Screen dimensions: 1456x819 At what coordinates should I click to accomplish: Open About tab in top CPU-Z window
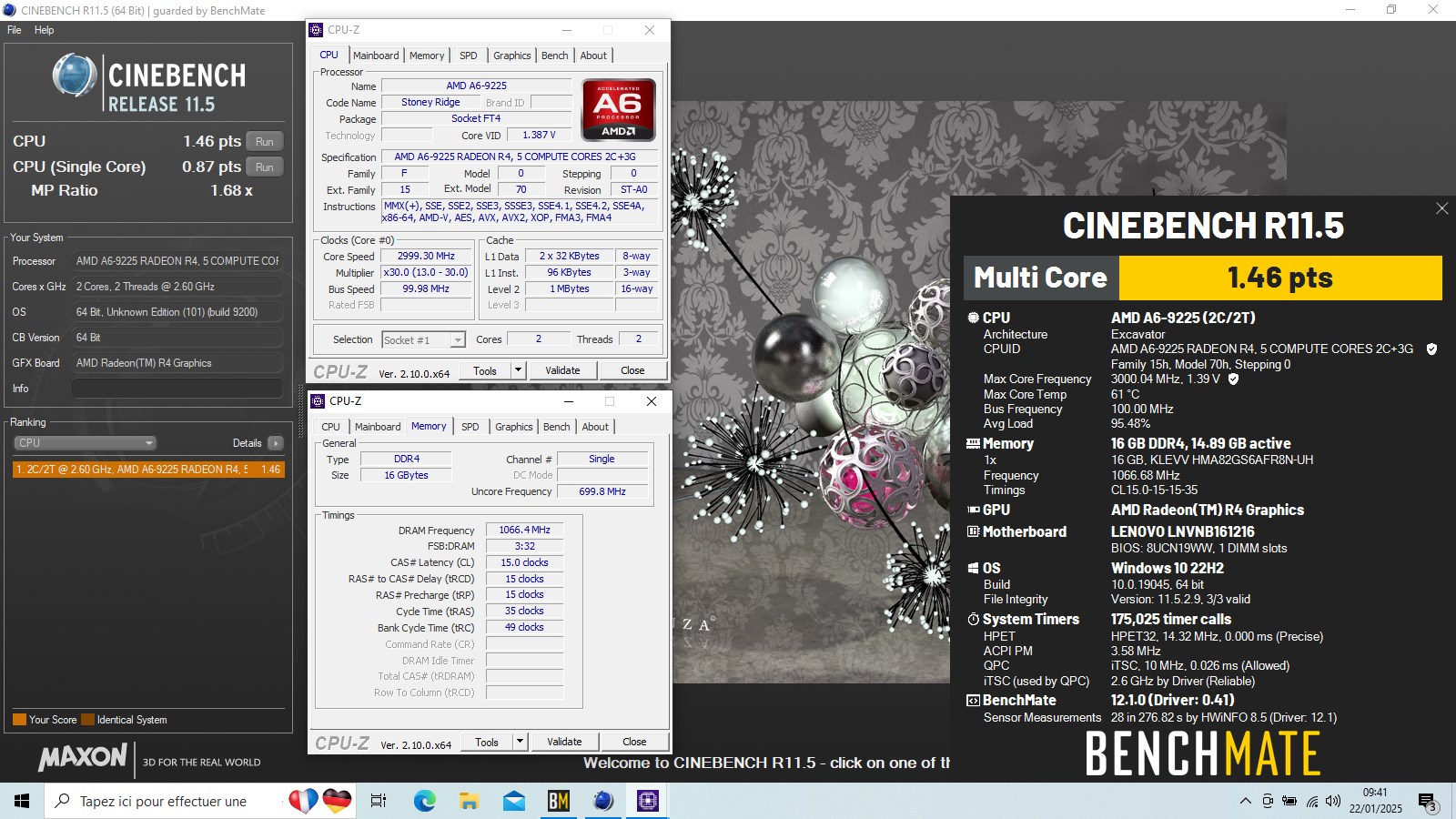(x=593, y=56)
